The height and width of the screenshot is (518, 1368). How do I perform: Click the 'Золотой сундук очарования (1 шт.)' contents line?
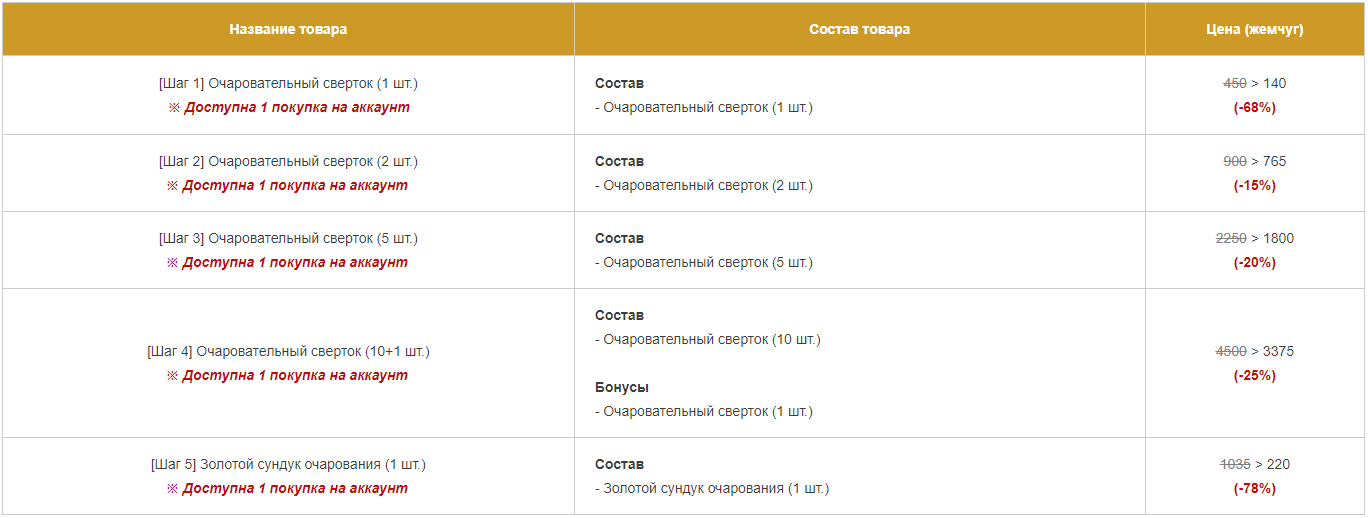[x=712, y=488]
